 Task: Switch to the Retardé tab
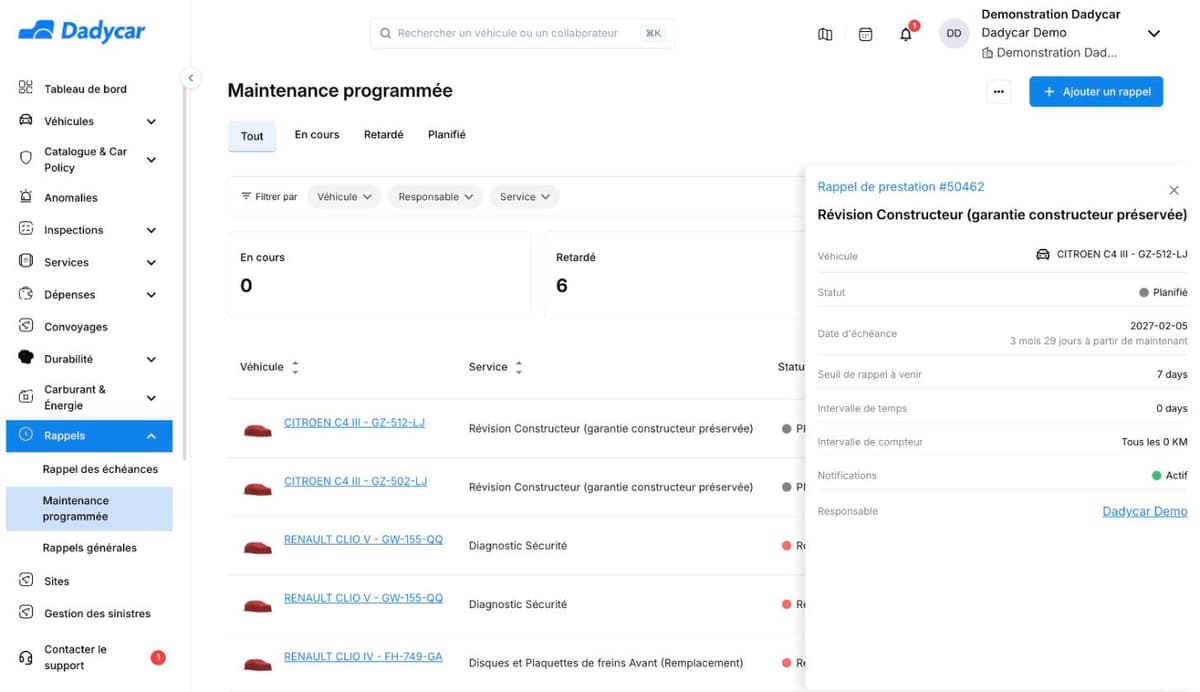(x=384, y=134)
